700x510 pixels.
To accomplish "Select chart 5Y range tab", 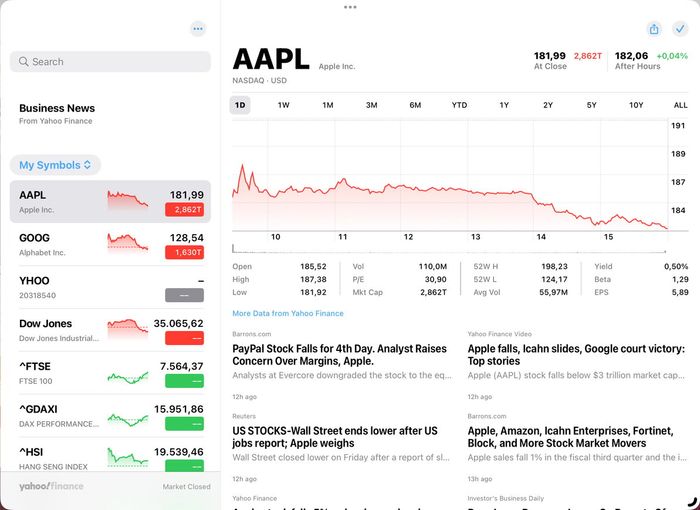I will (x=592, y=105).
